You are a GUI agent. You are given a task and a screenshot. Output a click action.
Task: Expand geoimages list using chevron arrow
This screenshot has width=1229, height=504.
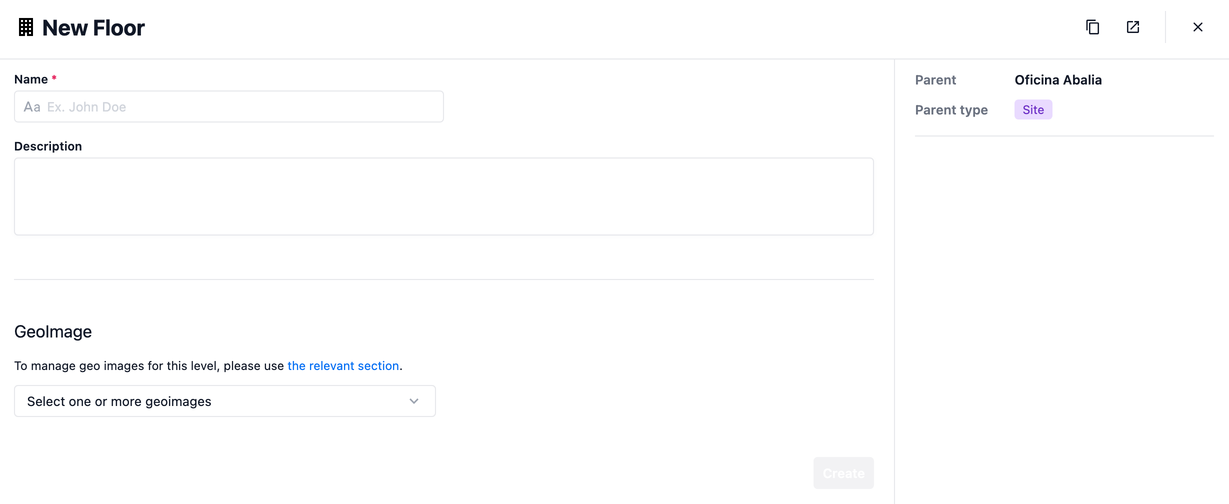pyautogui.click(x=414, y=401)
